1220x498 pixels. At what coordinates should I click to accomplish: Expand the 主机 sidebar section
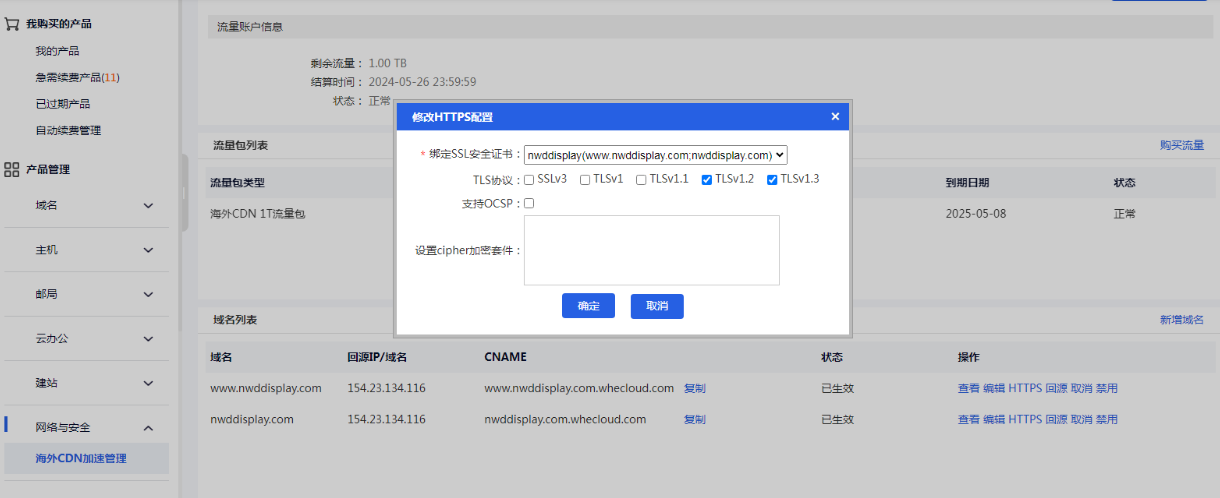coord(148,250)
